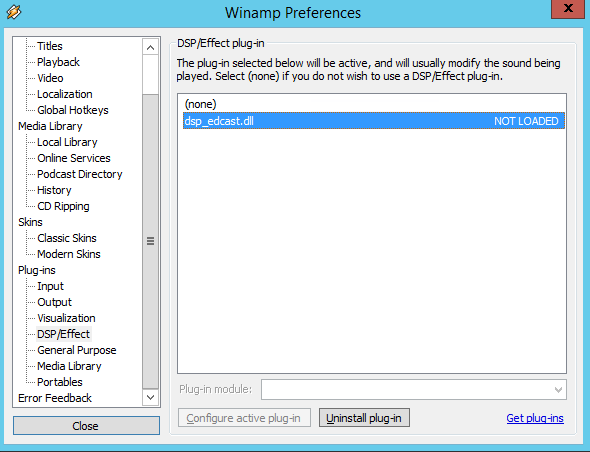Click the Close button
The height and width of the screenshot is (452, 590).
(x=86, y=426)
